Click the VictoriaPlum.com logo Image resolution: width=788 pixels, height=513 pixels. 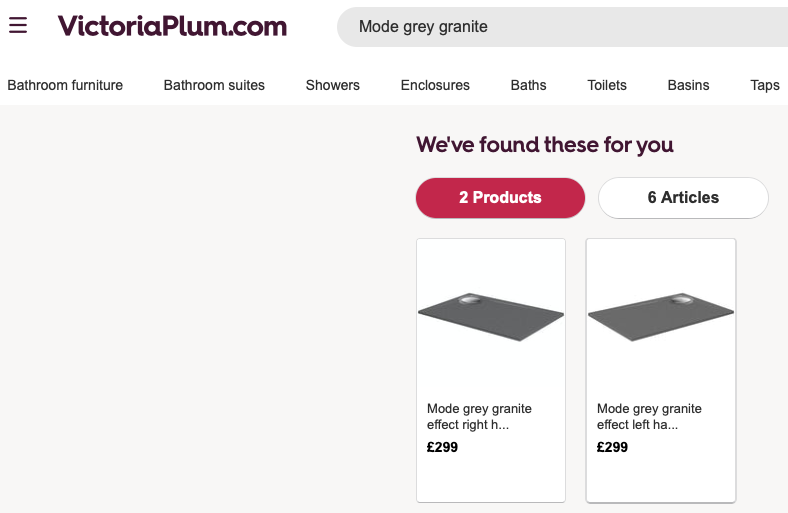[172, 26]
